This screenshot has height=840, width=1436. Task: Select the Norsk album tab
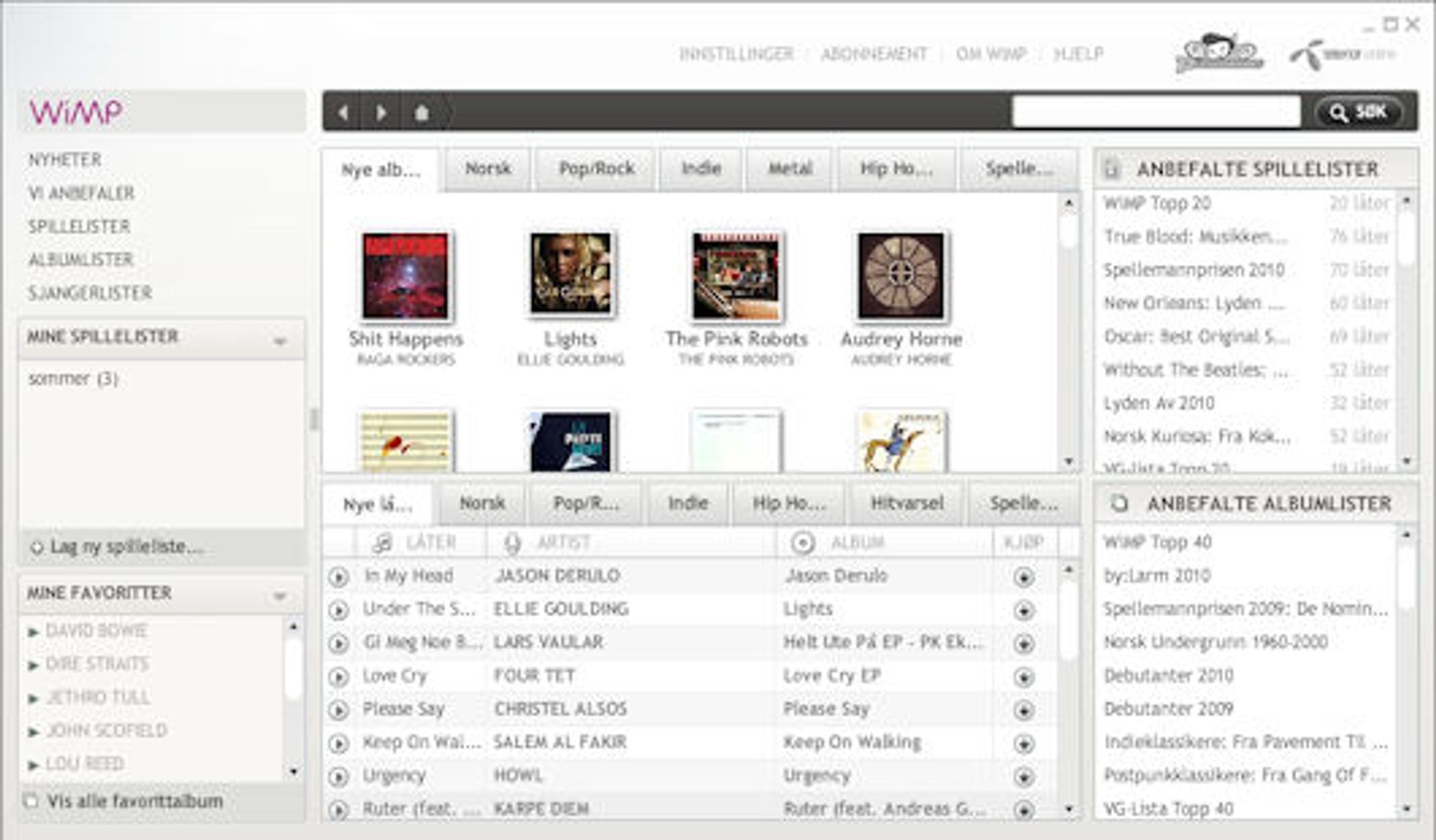tap(488, 169)
